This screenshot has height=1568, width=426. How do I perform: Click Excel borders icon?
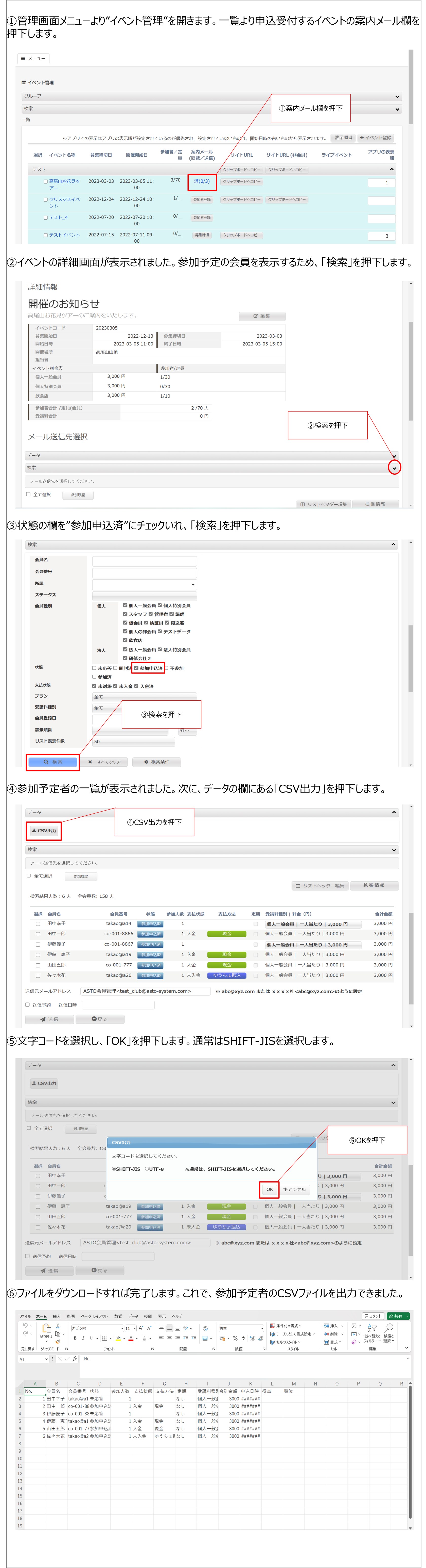tap(104, 1338)
